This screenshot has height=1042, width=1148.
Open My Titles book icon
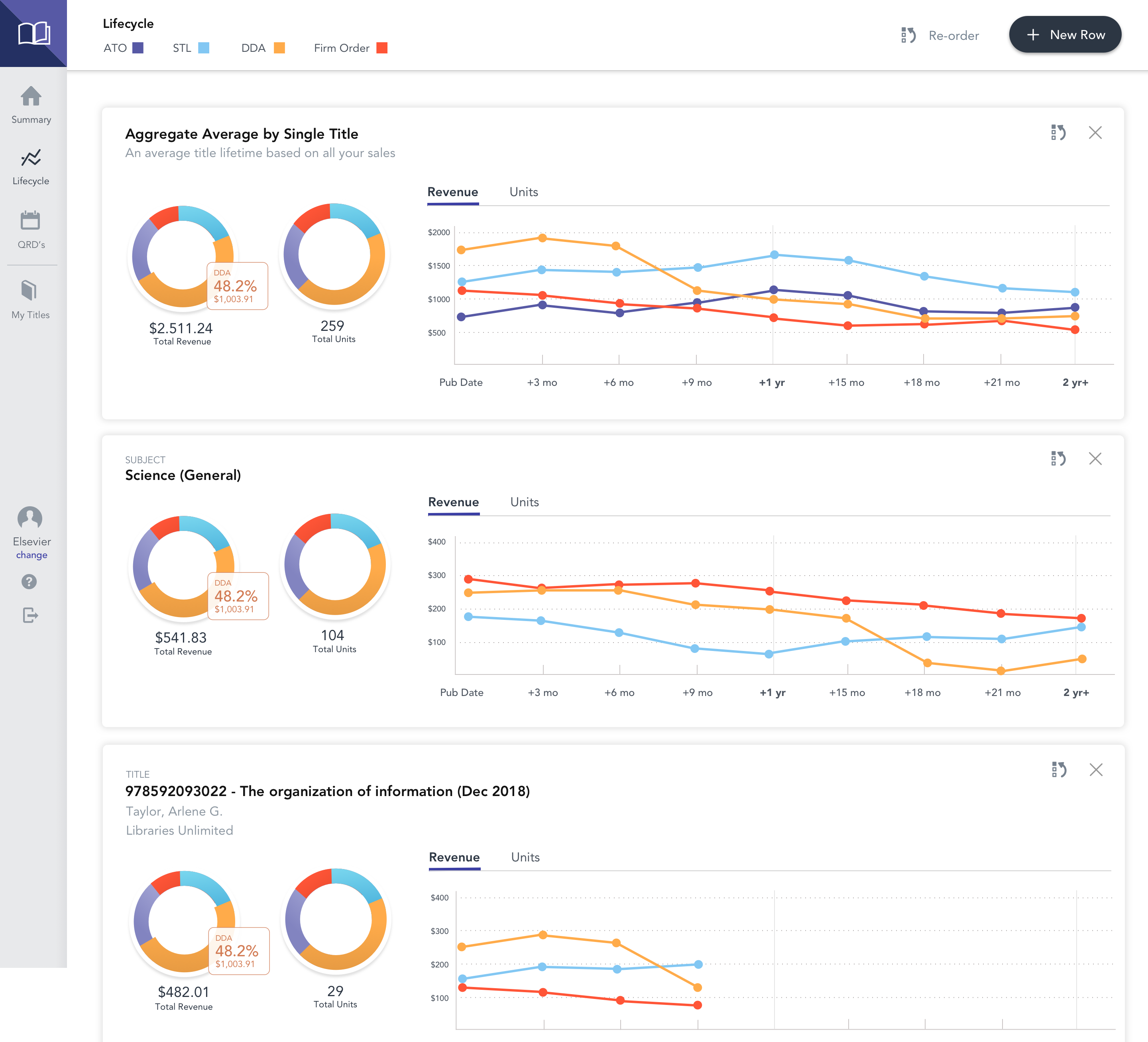tap(29, 290)
